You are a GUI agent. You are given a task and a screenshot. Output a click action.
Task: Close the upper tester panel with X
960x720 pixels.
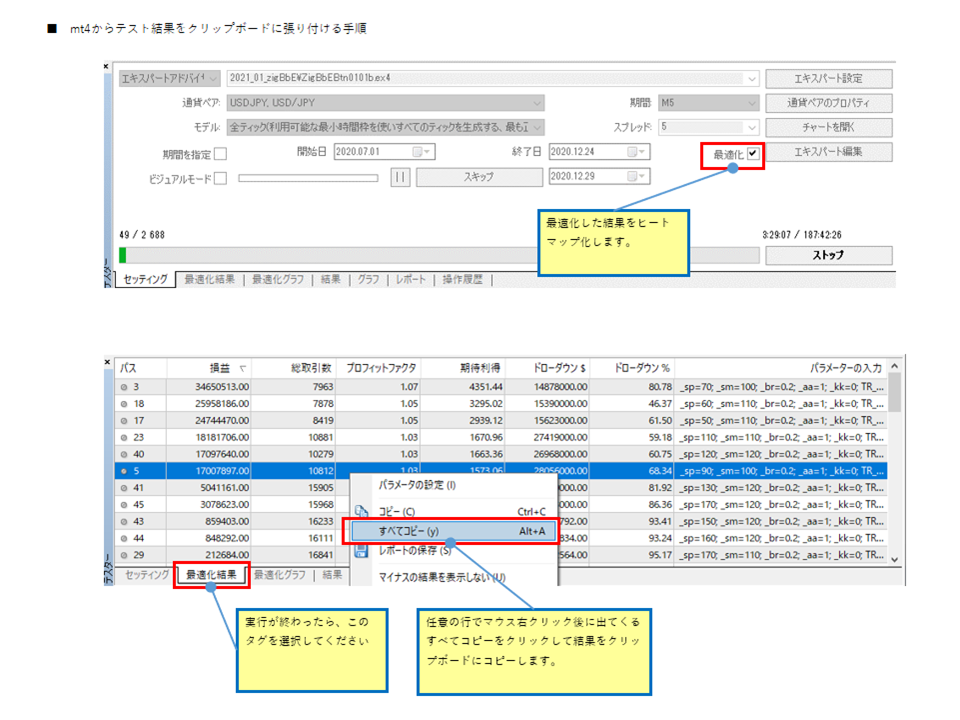tap(106, 66)
